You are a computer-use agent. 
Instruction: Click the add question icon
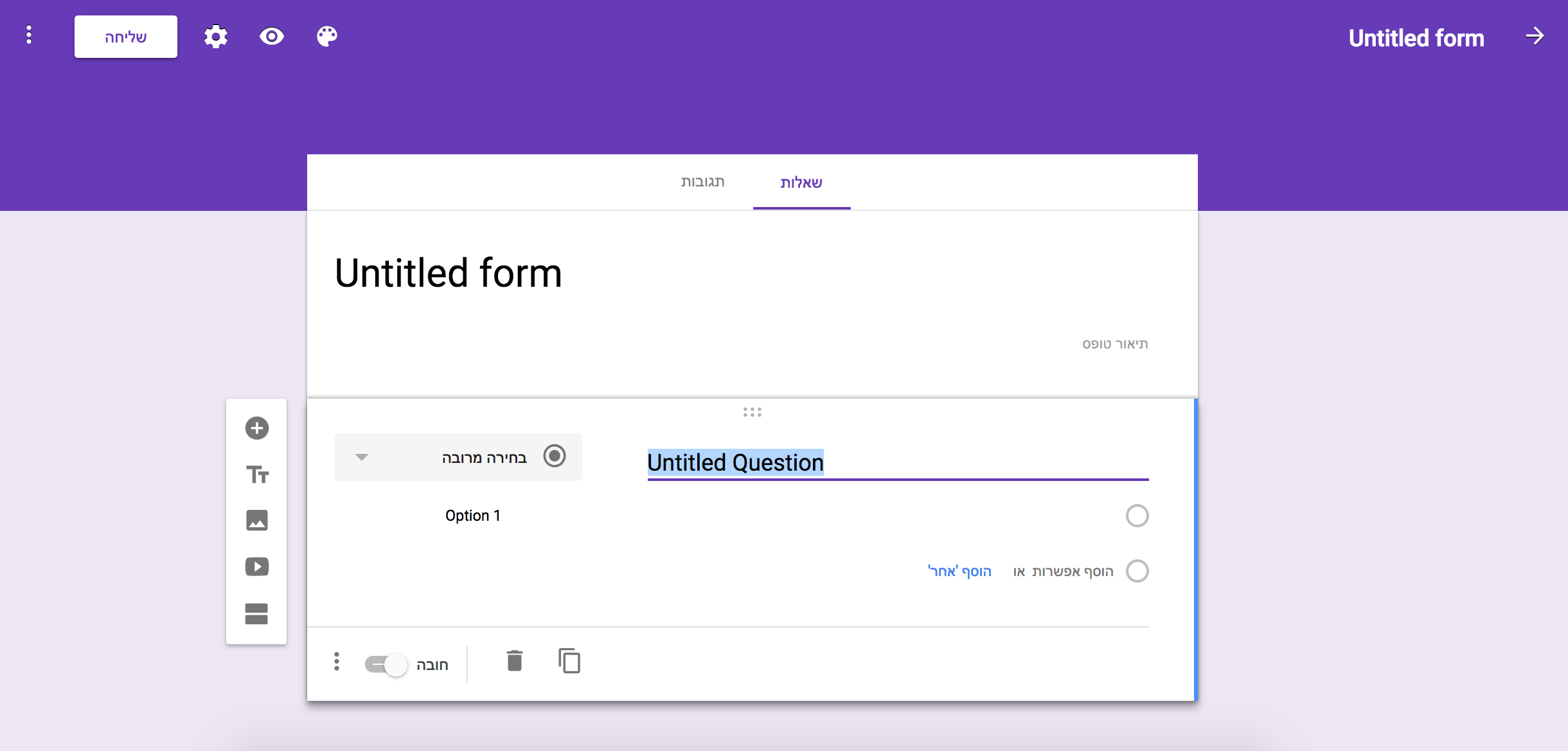tap(257, 429)
